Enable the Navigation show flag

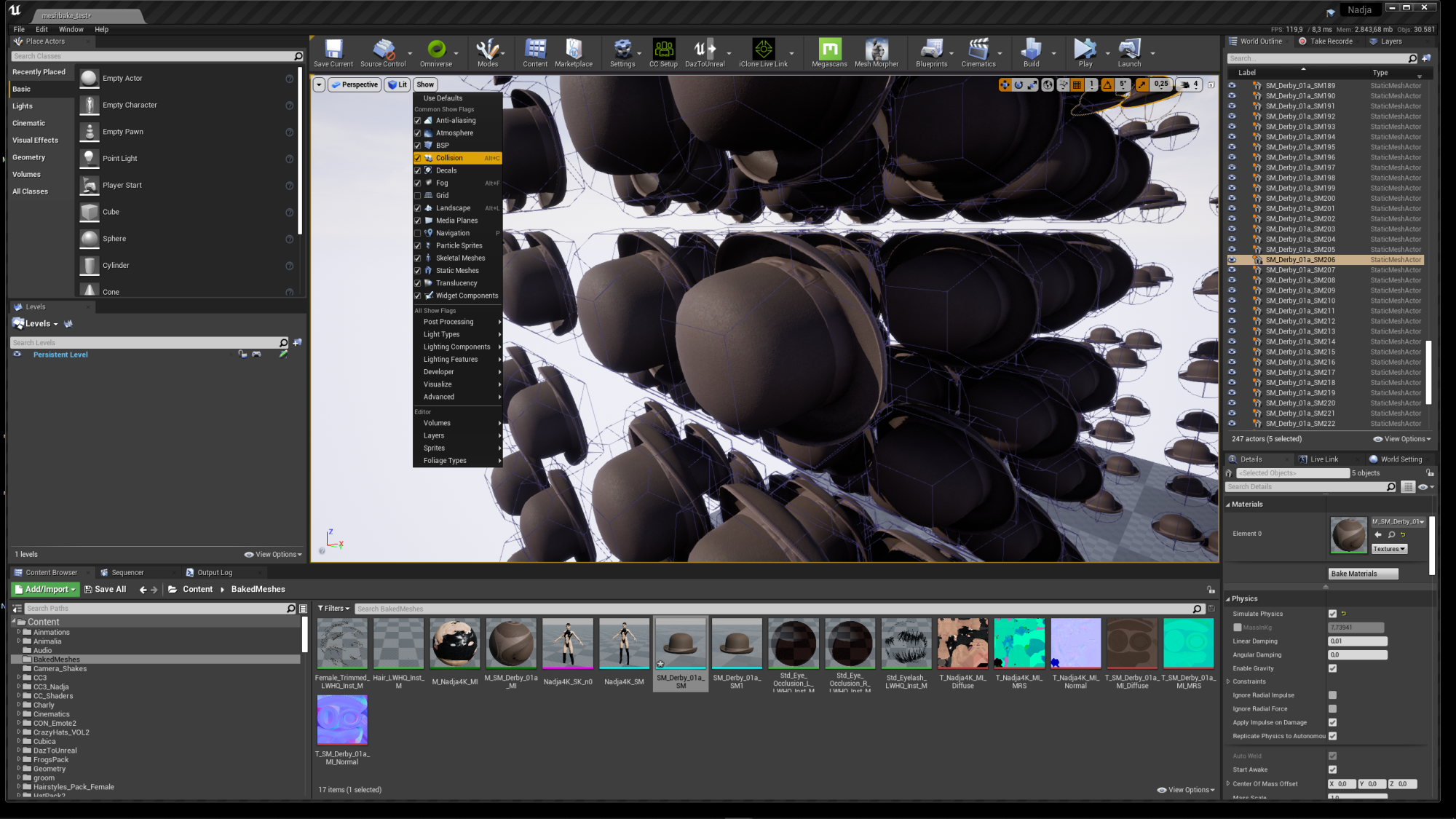tap(418, 233)
